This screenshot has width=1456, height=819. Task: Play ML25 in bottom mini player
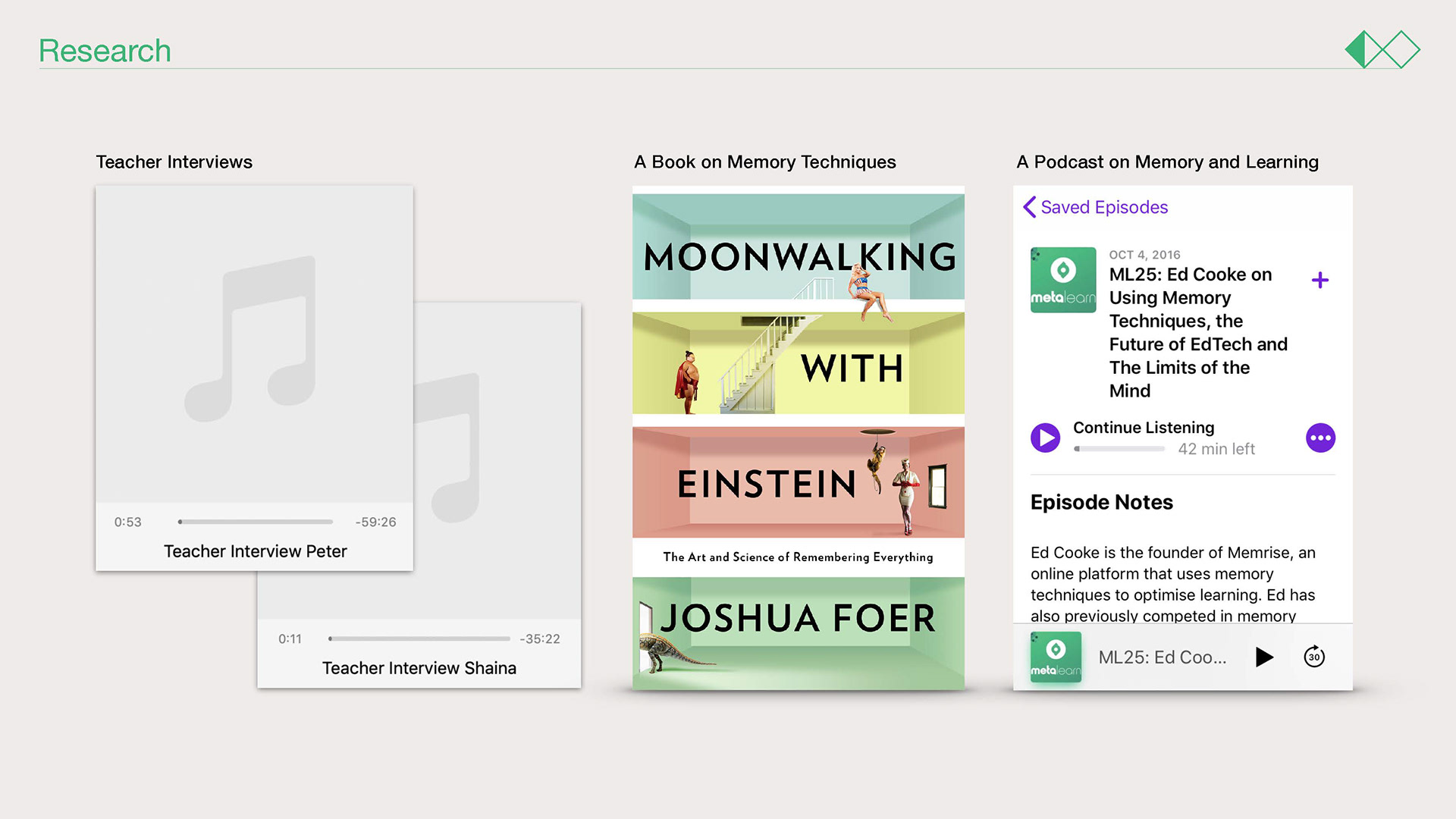tap(1263, 657)
